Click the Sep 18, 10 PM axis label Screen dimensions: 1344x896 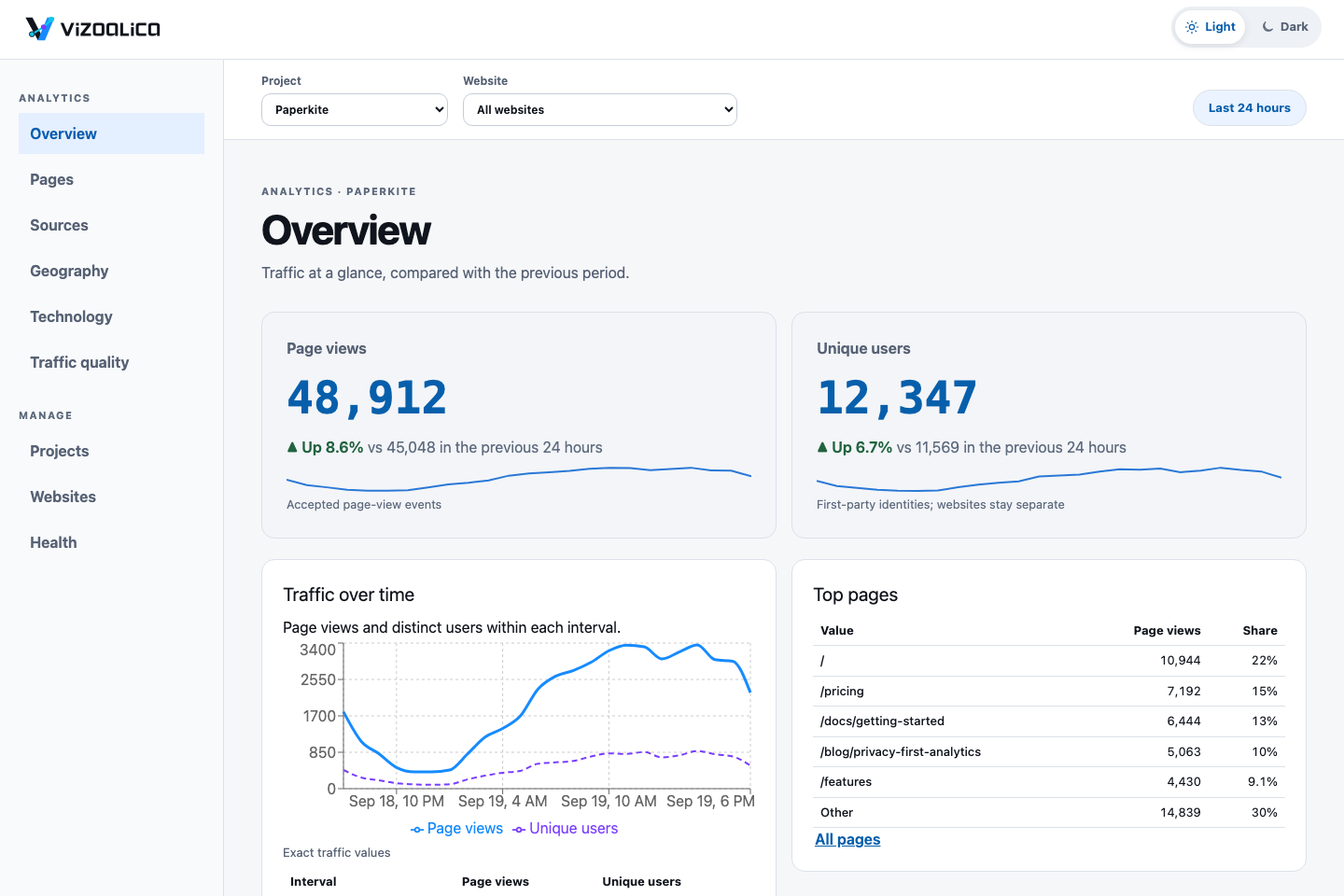[397, 801]
